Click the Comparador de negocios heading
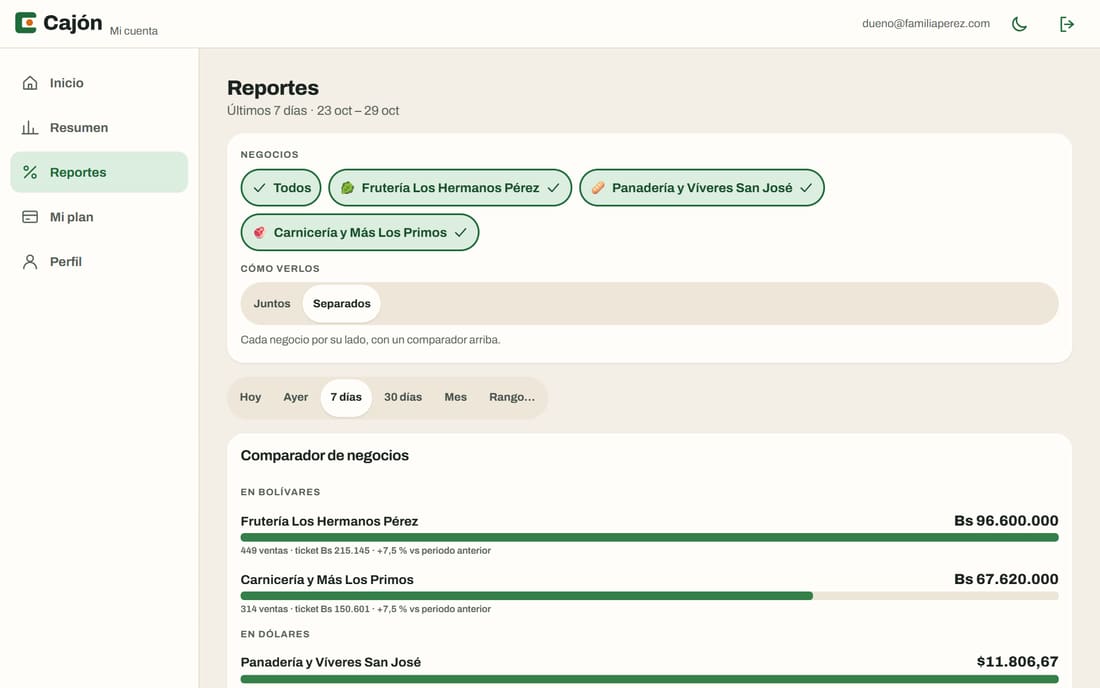Image resolution: width=1100 pixels, height=688 pixels. 325,455
